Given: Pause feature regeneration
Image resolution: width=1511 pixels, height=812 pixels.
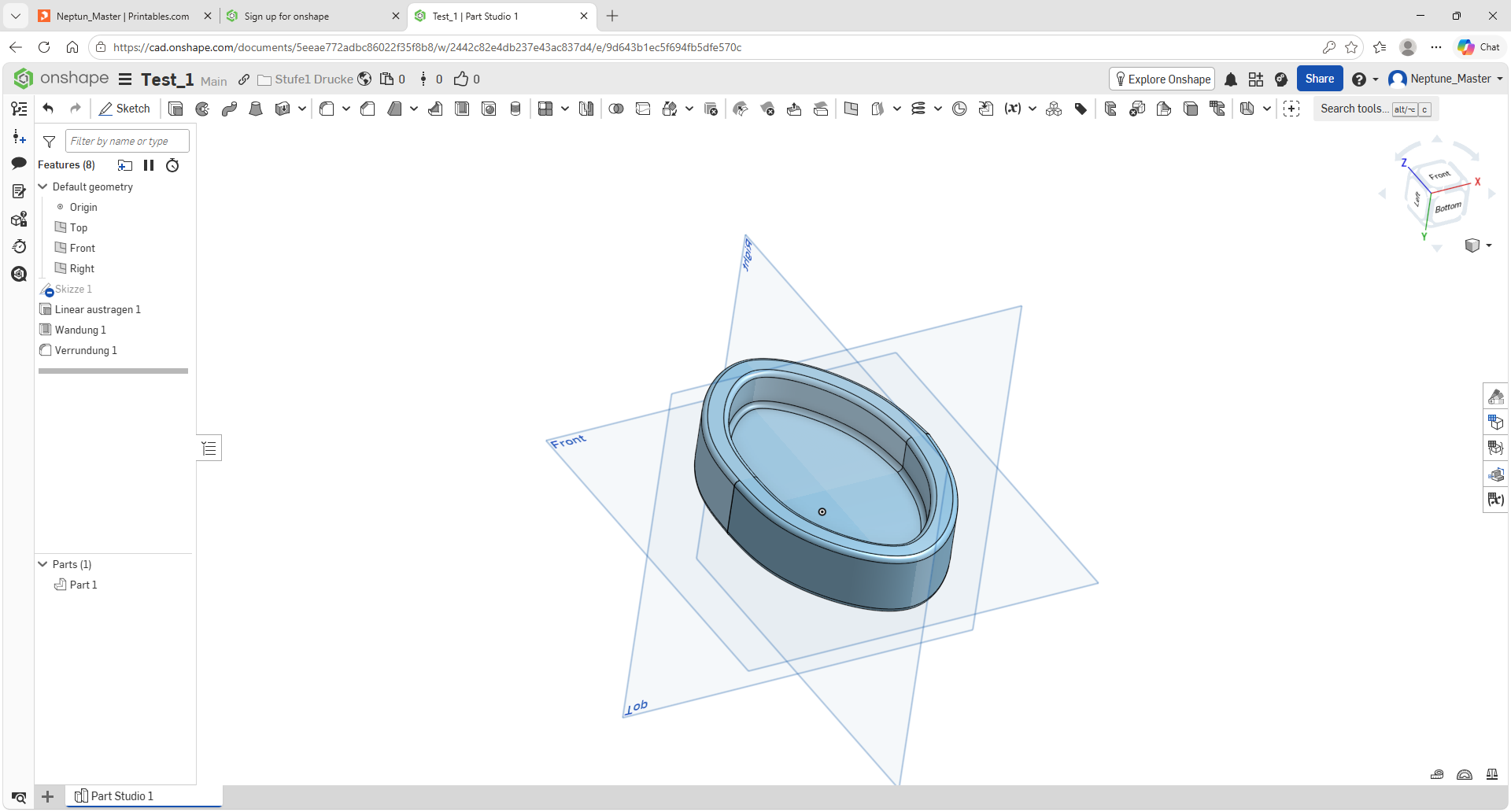Looking at the screenshot, I should pyautogui.click(x=149, y=165).
